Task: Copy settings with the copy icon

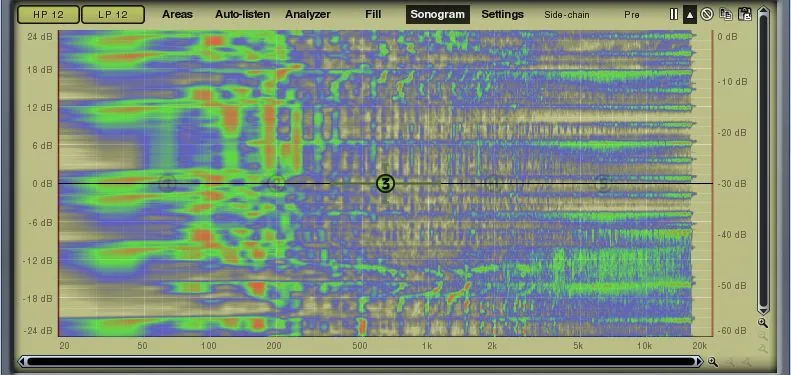Action: coord(726,14)
